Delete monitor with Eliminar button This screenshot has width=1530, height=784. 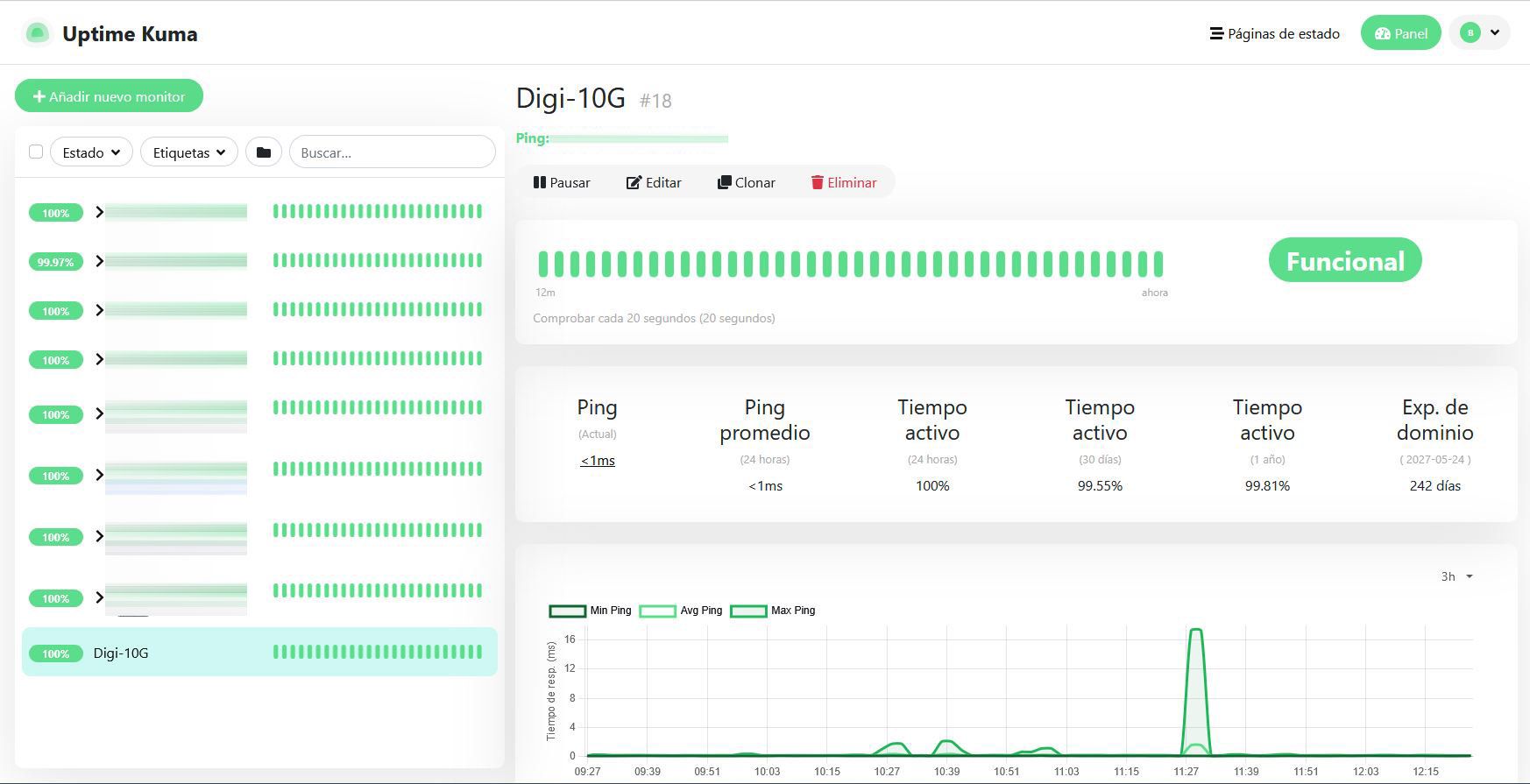pyautogui.click(x=844, y=182)
